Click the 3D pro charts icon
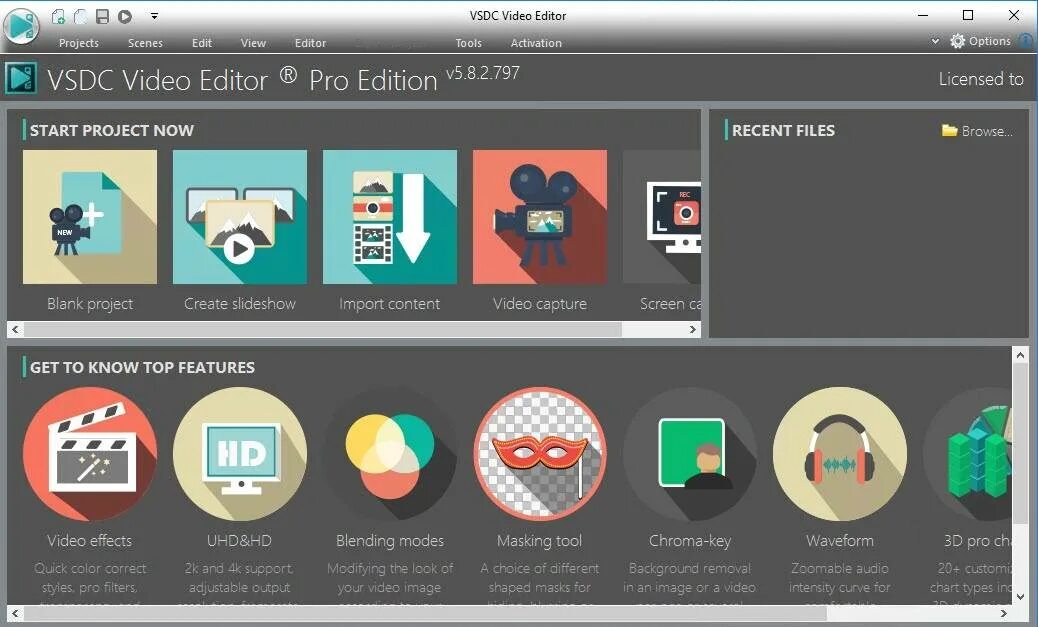This screenshot has width=1038, height=627. (967, 454)
